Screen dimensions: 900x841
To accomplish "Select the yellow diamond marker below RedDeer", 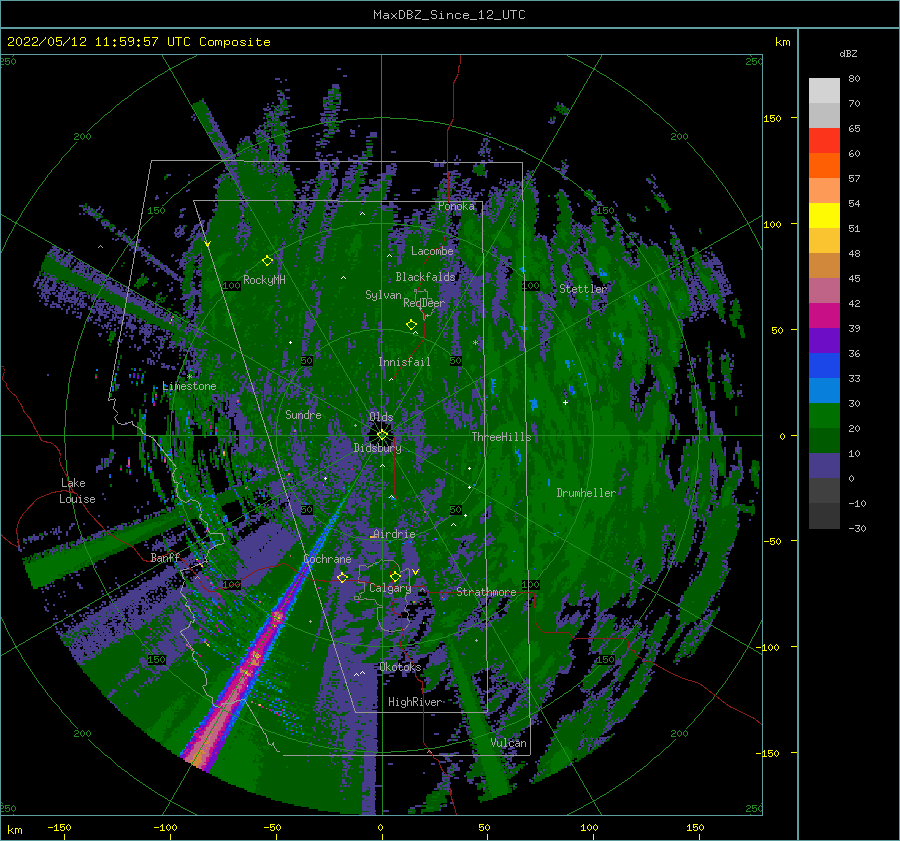I will pos(412,325).
